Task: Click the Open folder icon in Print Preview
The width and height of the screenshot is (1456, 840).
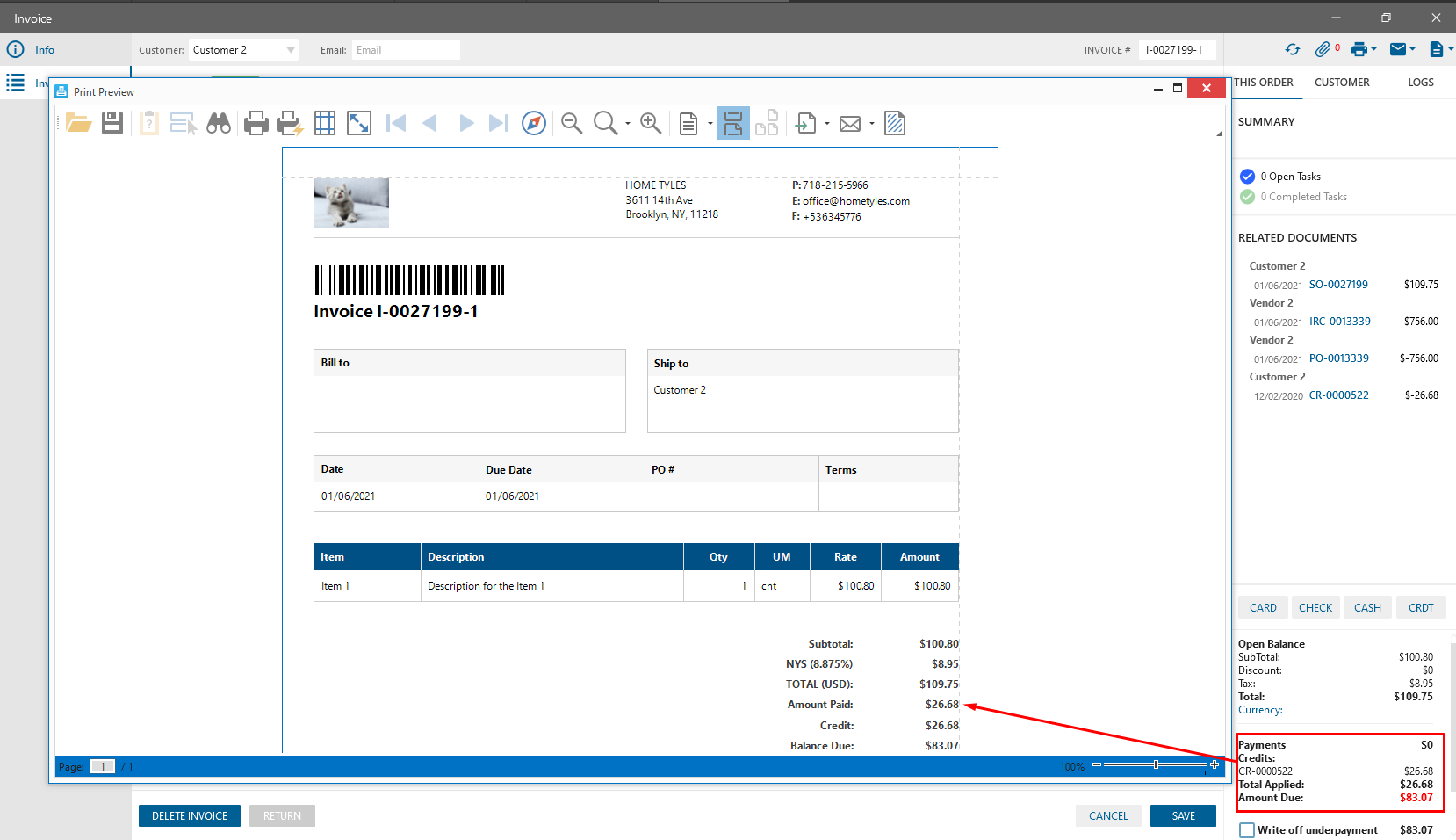Action: click(x=78, y=124)
